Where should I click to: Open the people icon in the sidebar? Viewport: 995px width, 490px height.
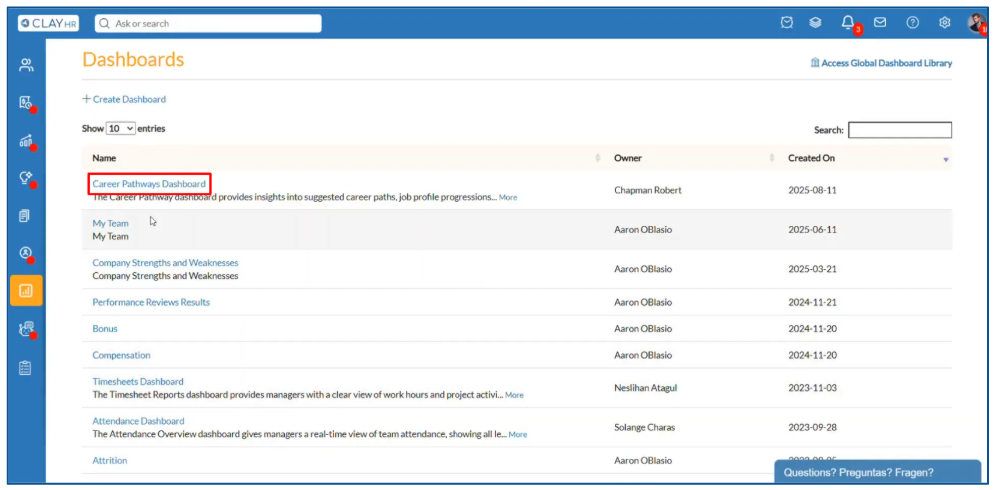pyautogui.click(x=26, y=65)
